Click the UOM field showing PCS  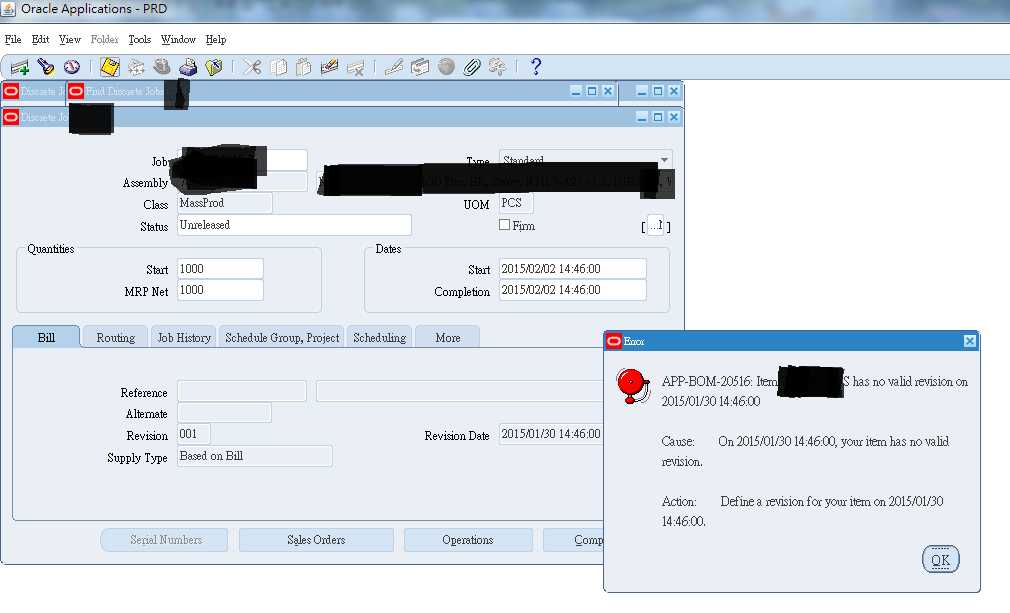[x=516, y=203]
